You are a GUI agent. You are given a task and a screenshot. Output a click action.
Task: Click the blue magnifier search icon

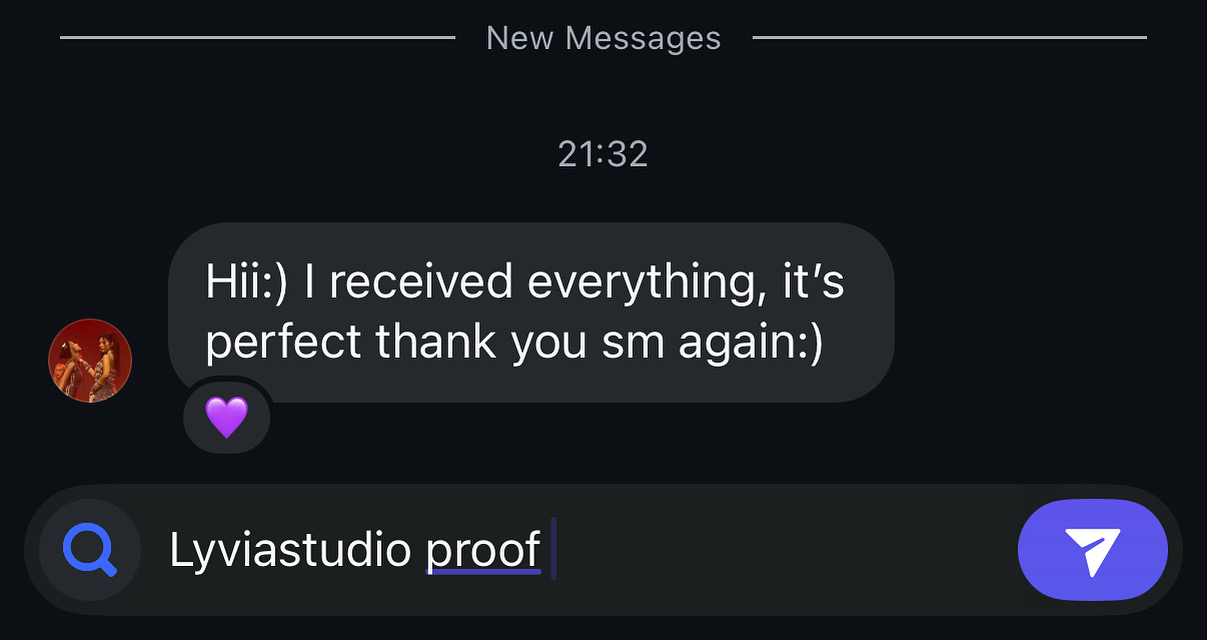(x=89, y=550)
